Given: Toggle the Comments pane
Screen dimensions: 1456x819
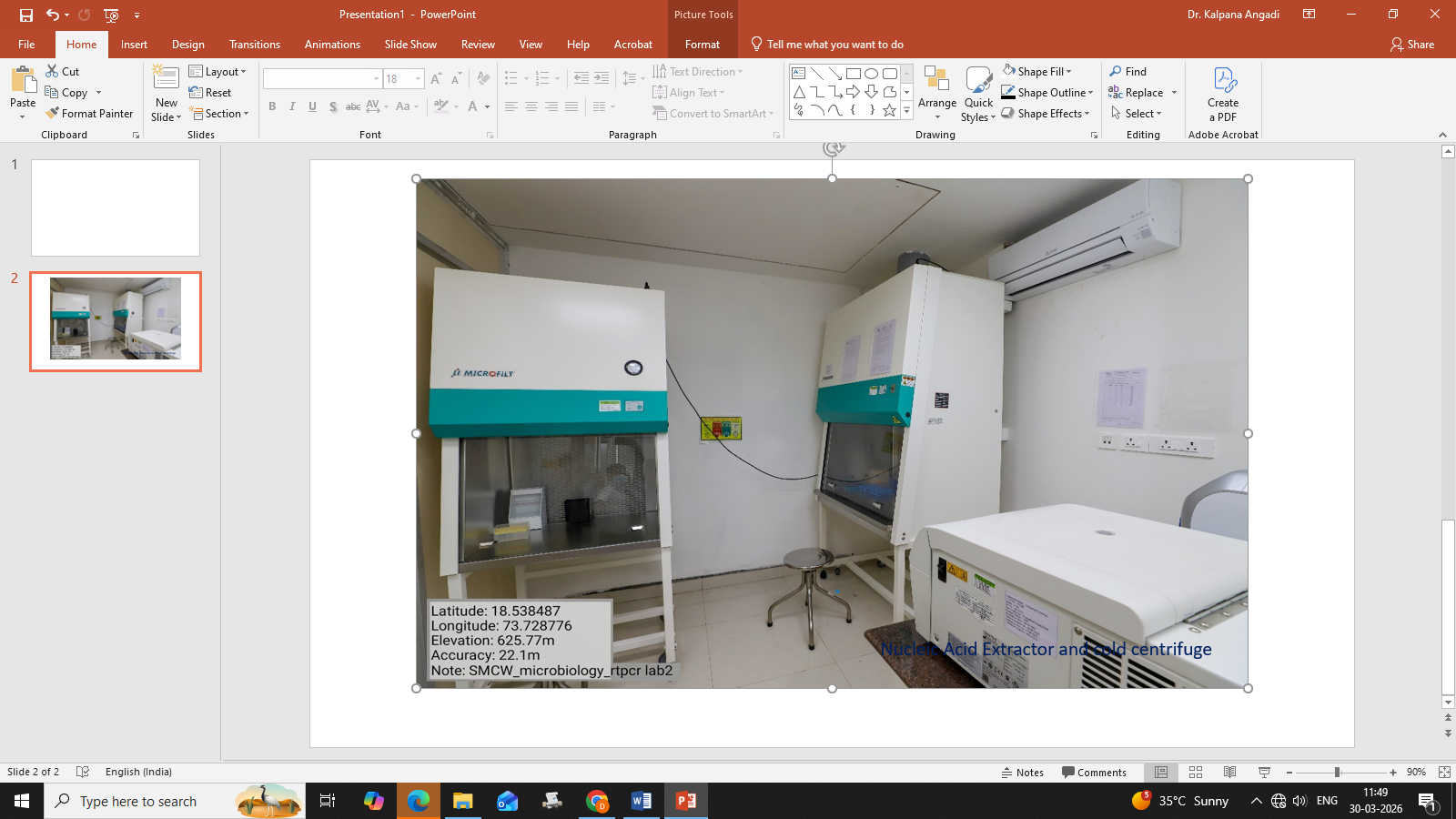Looking at the screenshot, I should [x=1094, y=773].
